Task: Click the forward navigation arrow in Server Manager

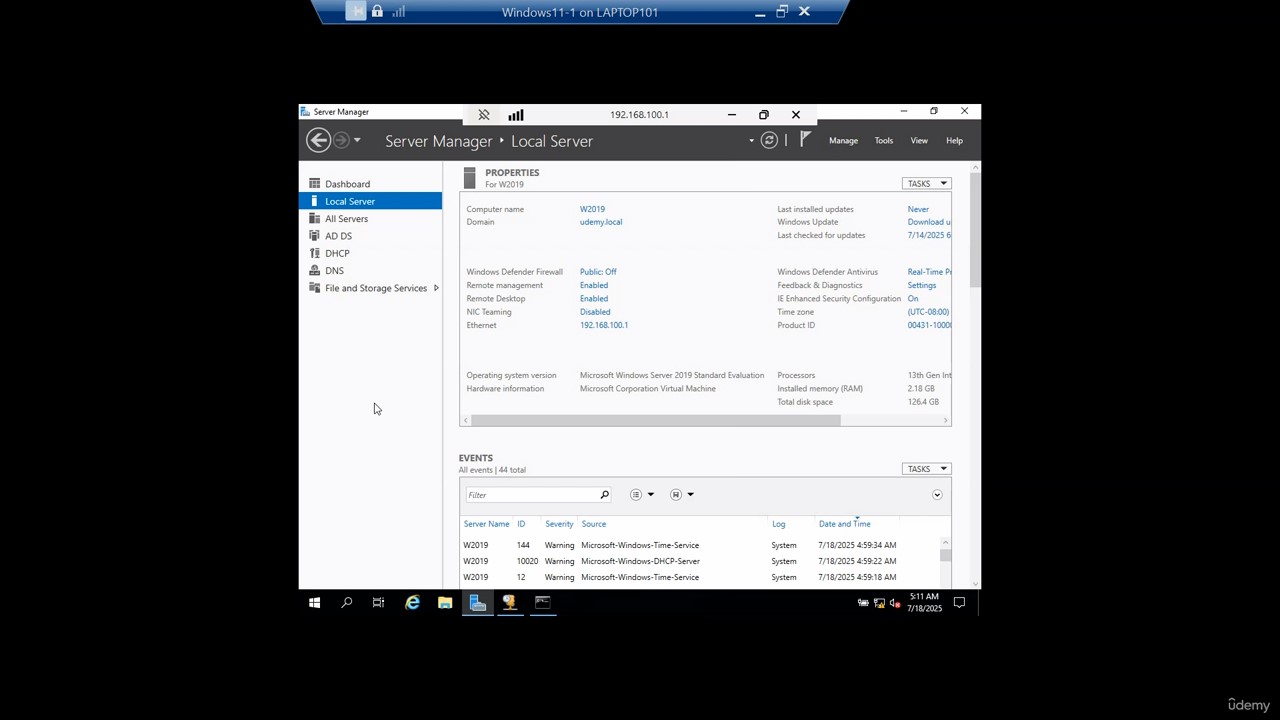Action: (341, 141)
